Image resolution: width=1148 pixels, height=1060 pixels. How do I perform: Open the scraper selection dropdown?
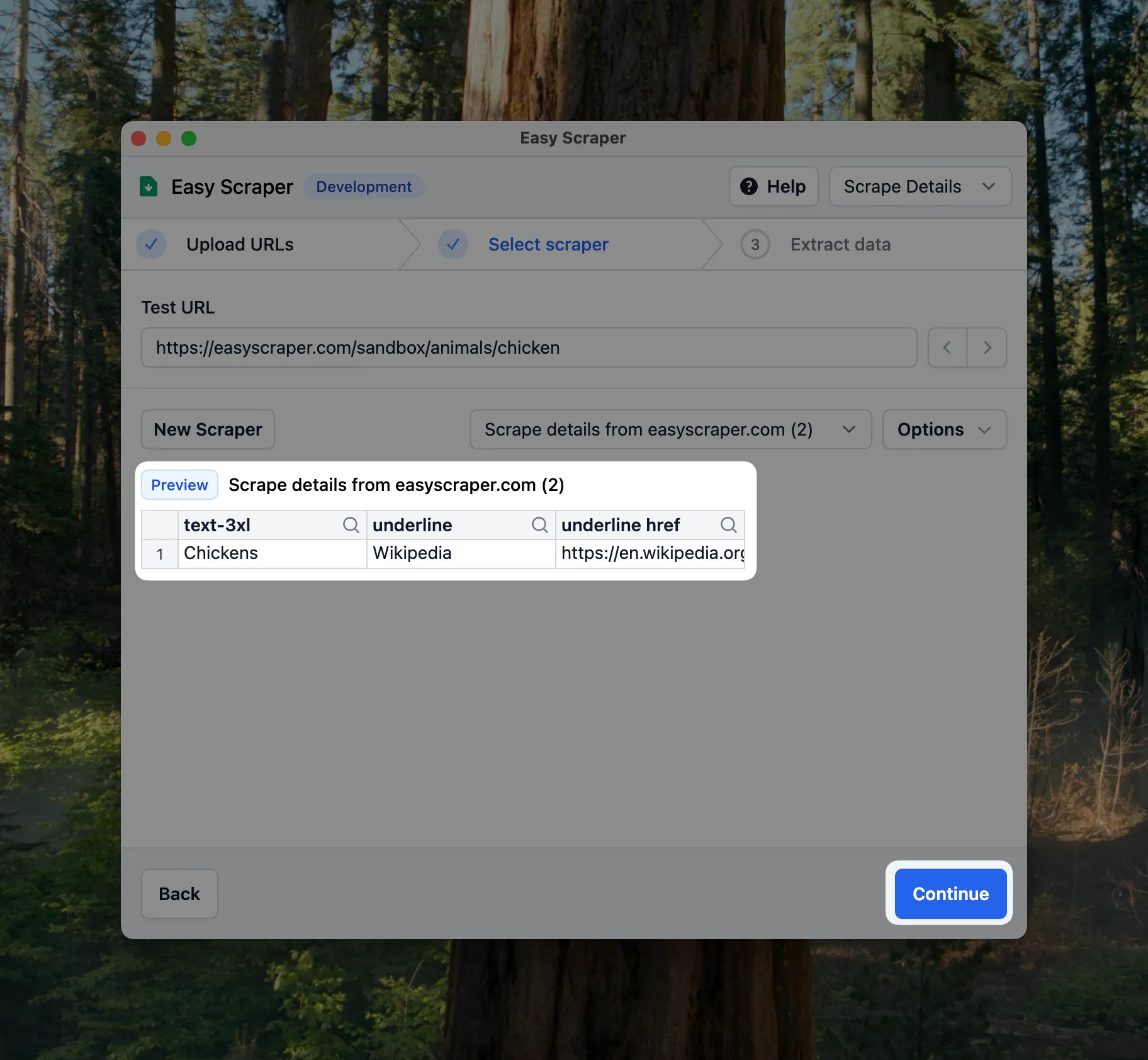(x=670, y=429)
